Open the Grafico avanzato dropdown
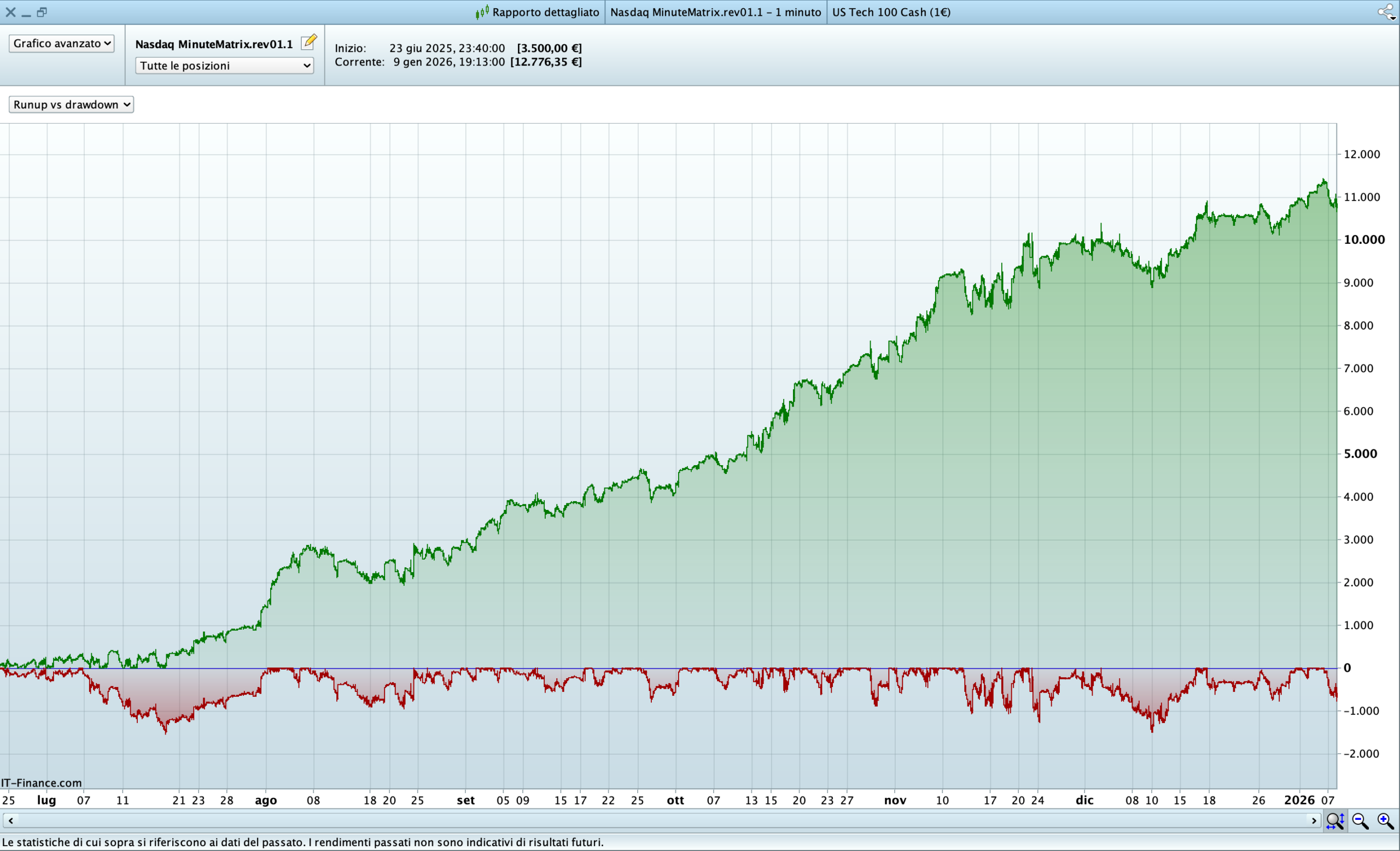This screenshot has width=1400, height=851. tap(61, 44)
